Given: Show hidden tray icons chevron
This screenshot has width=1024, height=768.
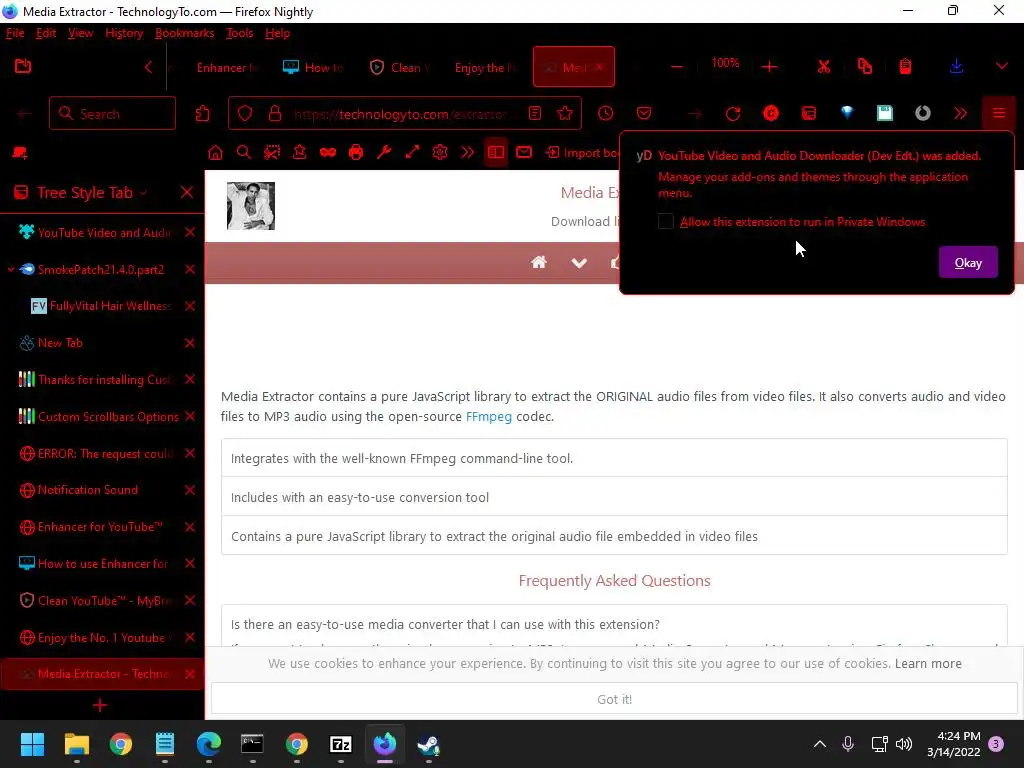Looking at the screenshot, I should point(820,744).
